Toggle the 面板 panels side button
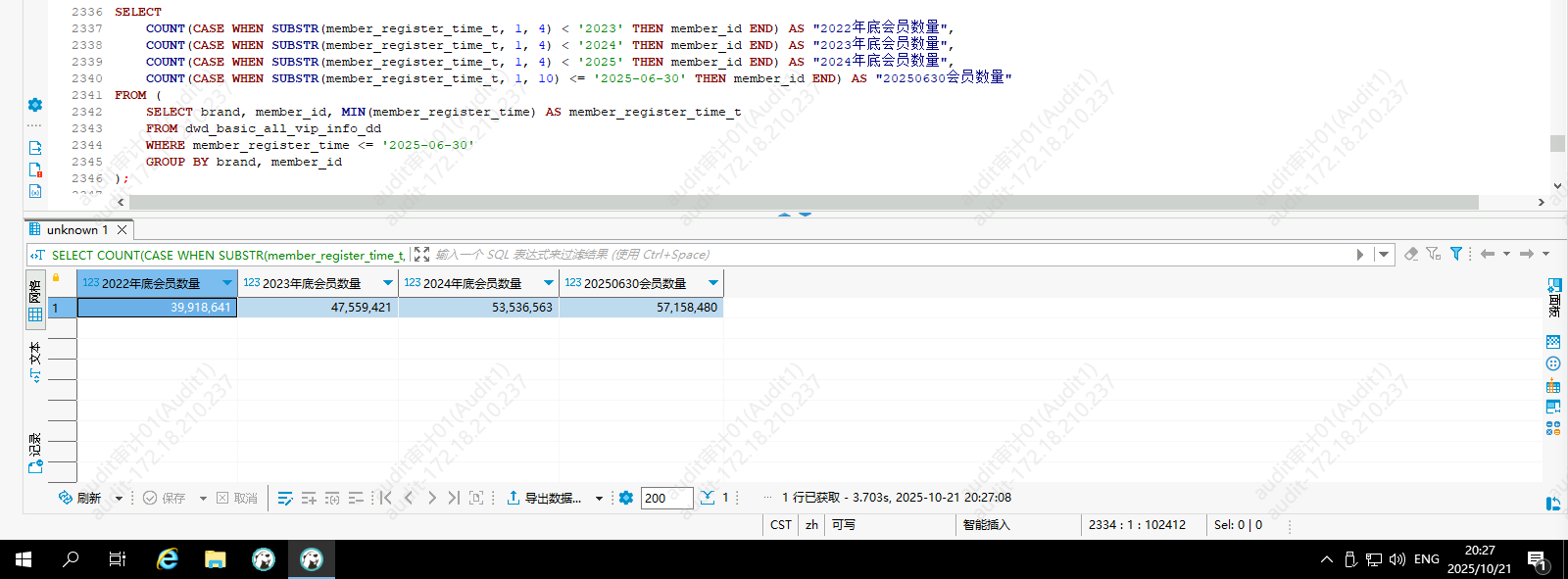Screen dimensions: 1568x579 [x=1554, y=298]
